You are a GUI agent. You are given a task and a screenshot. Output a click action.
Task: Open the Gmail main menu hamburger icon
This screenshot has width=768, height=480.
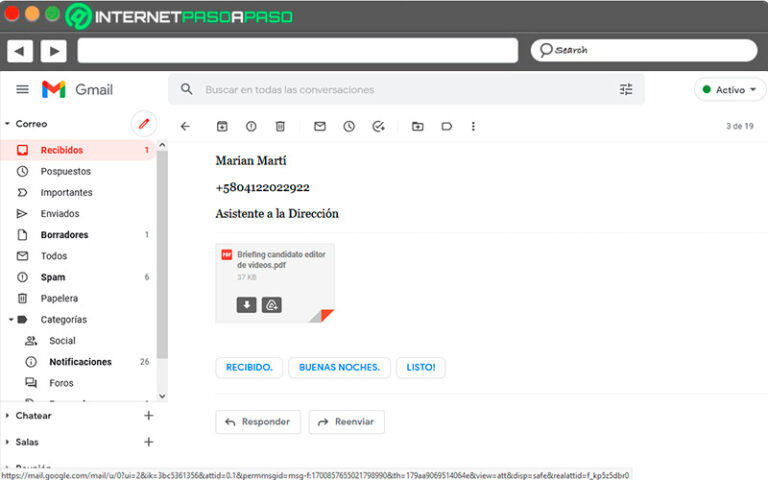23,89
